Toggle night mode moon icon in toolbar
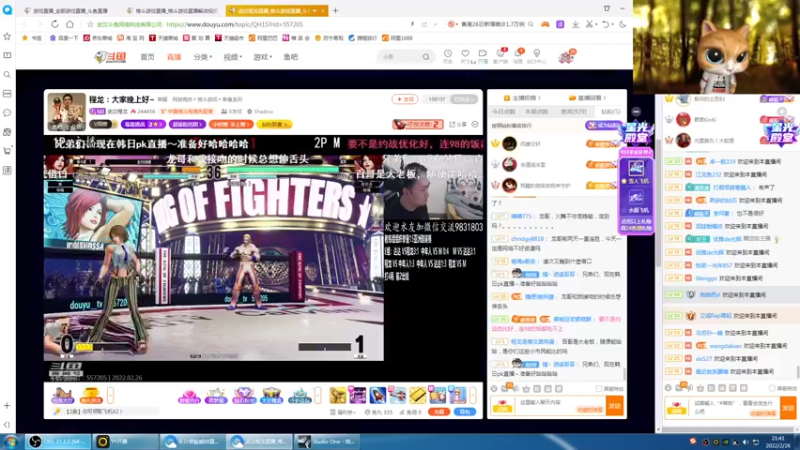The width and height of the screenshot is (800, 450). (x=622, y=24)
